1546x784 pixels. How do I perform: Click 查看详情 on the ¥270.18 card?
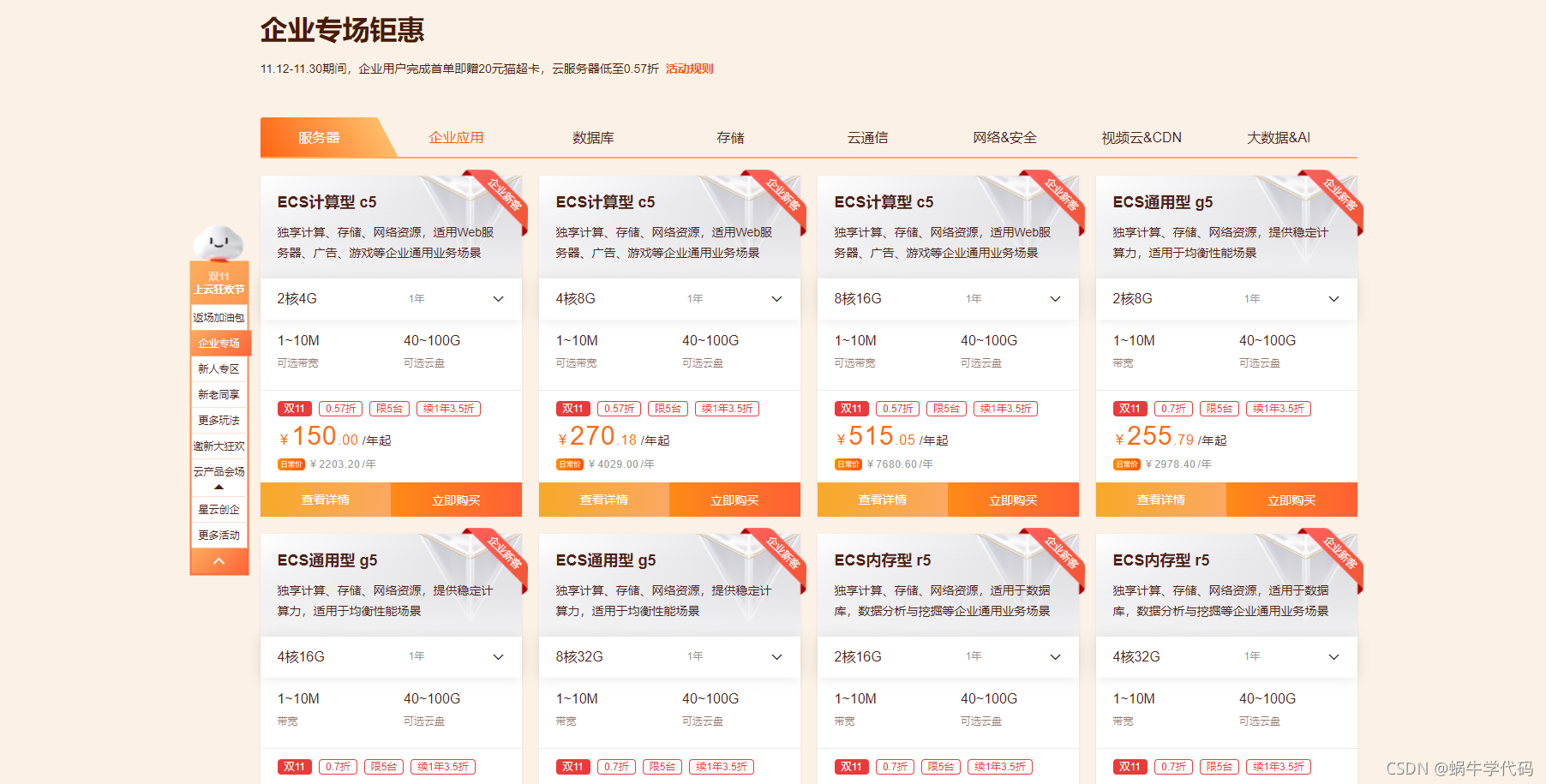click(604, 500)
